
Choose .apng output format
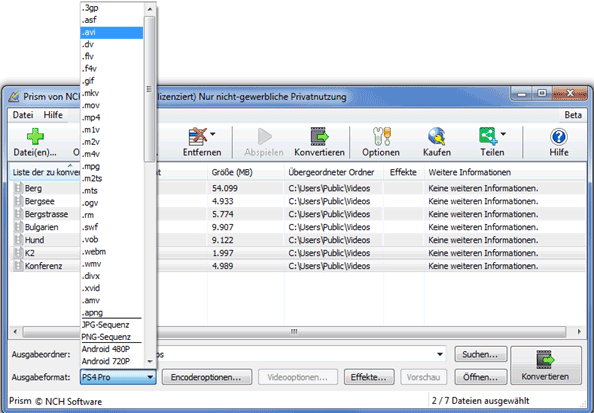pyautogui.click(x=112, y=313)
